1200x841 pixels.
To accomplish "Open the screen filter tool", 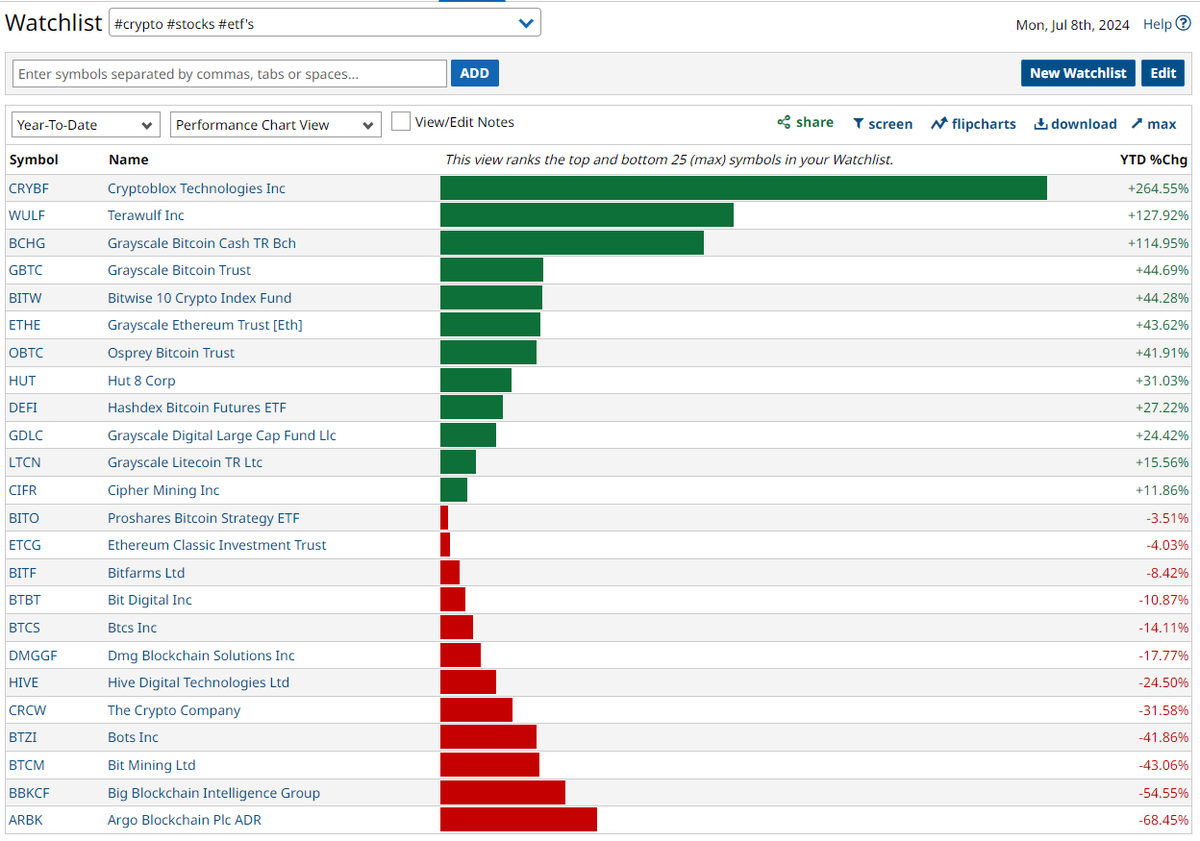I will [882, 124].
